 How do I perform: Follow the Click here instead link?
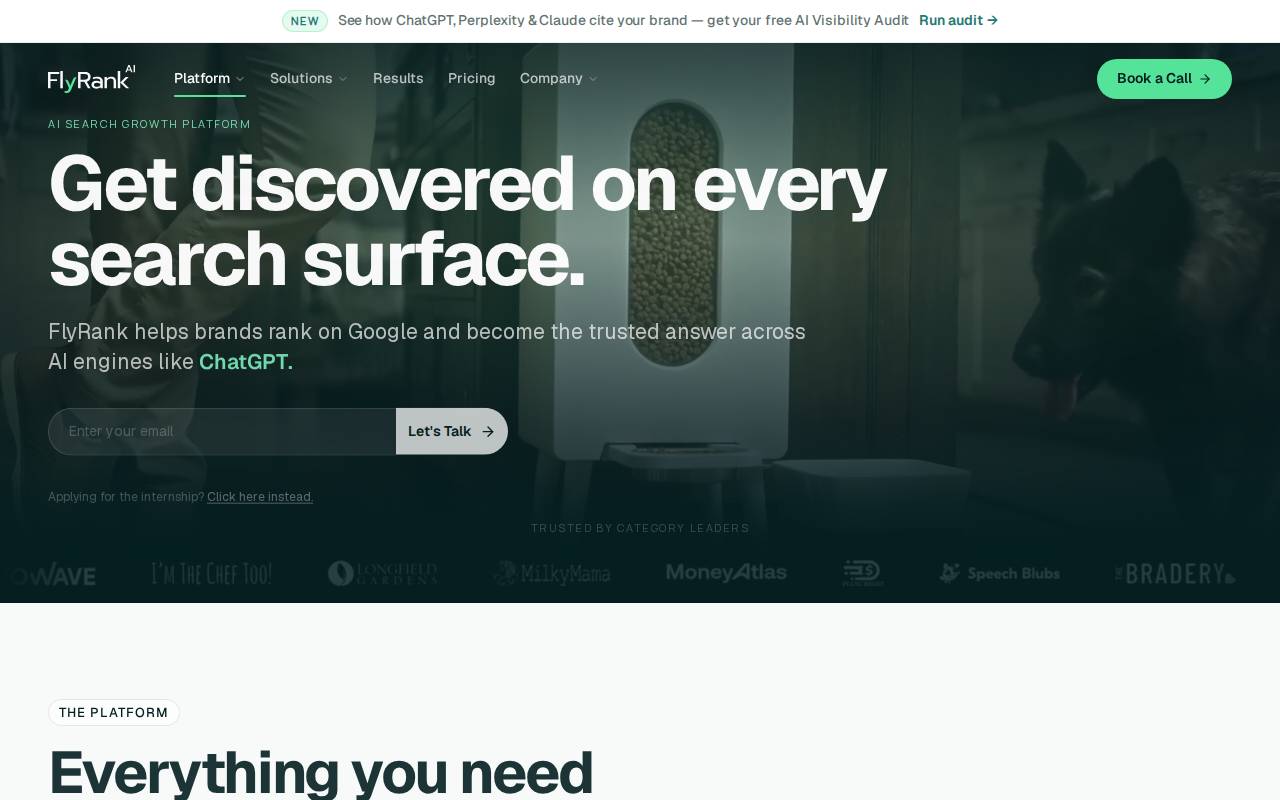click(260, 497)
